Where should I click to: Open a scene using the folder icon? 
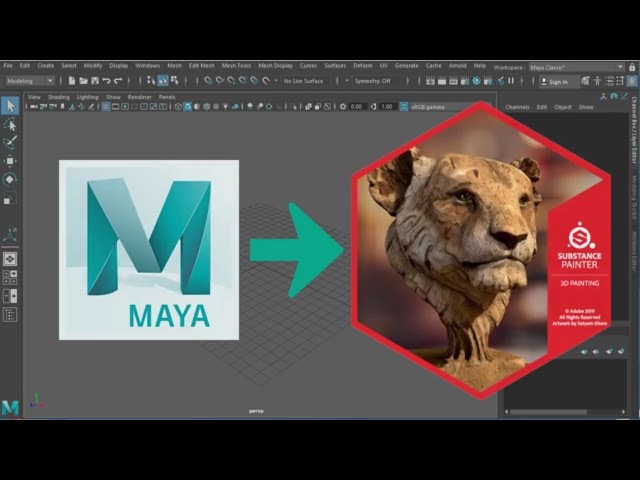click(83, 81)
